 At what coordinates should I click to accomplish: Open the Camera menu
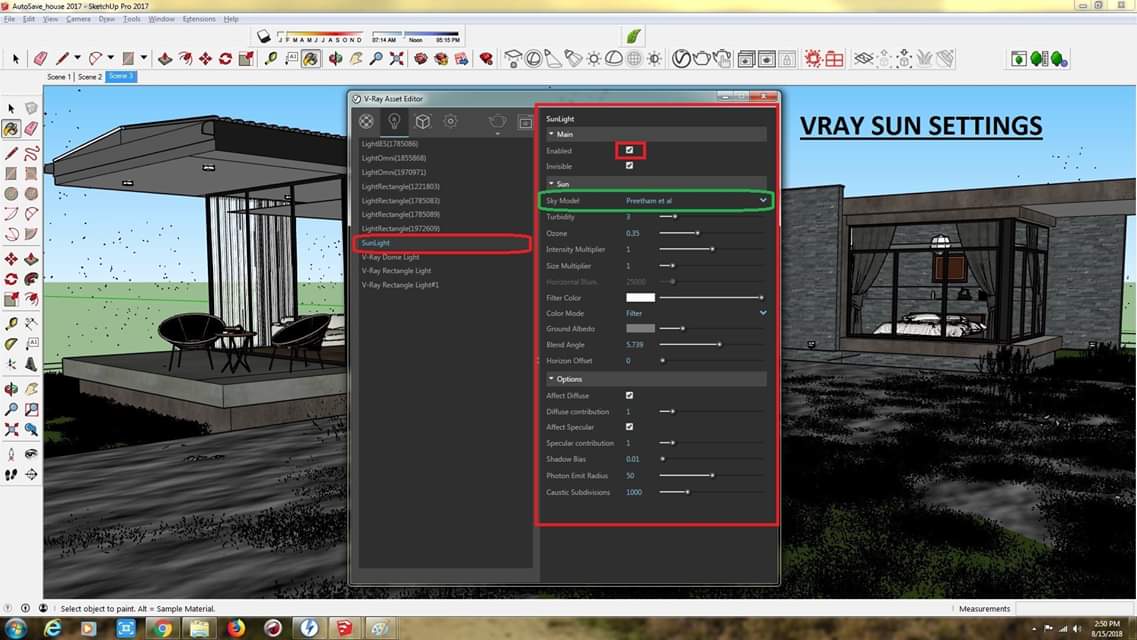[78, 19]
